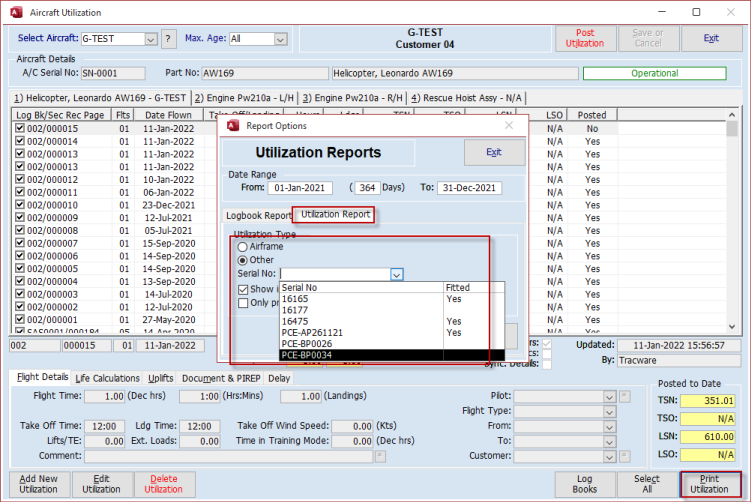Click the question mark help button

pyautogui.click(x=168, y=39)
